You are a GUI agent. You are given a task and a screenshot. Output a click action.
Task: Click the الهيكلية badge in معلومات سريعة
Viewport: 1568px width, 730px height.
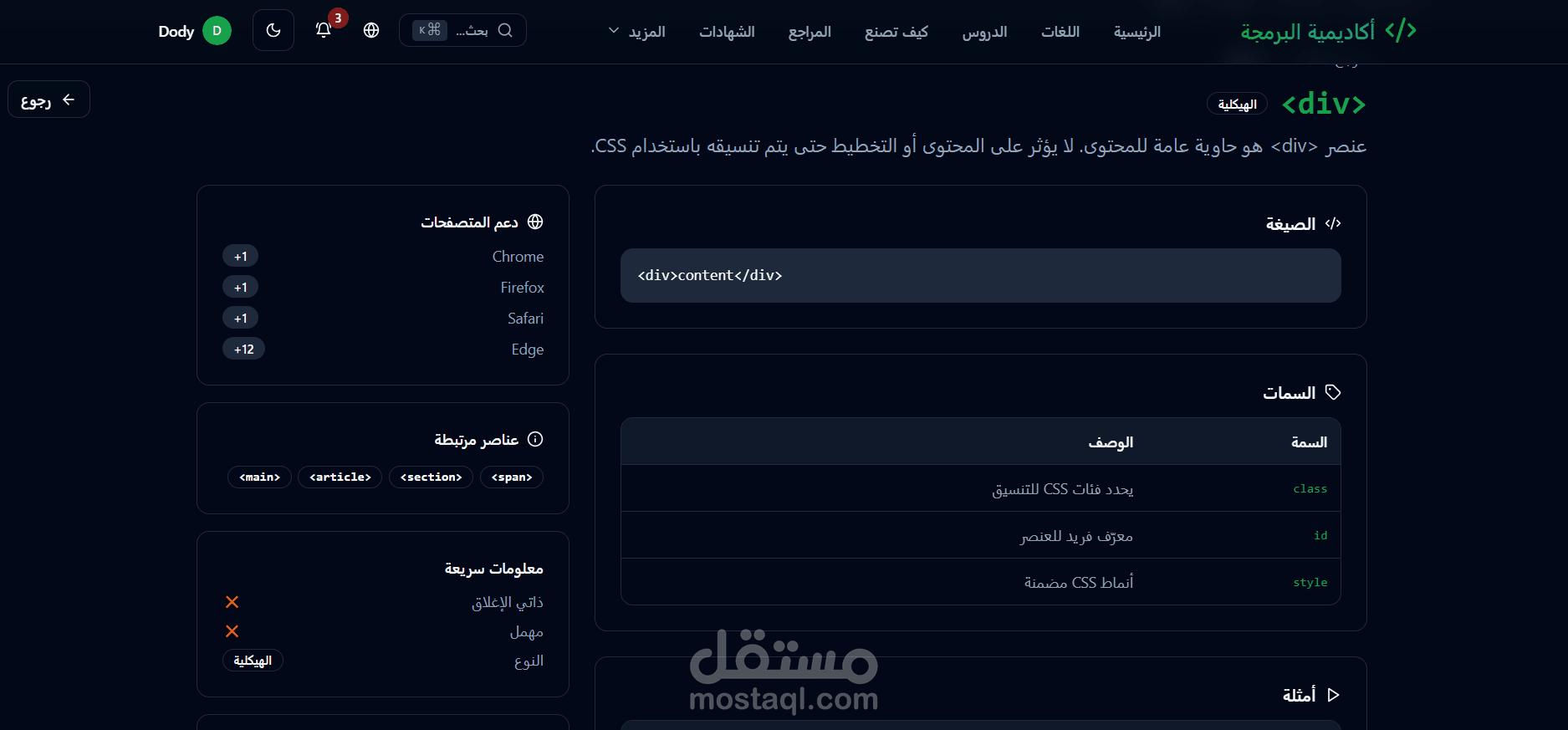click(x=253, y=661)
